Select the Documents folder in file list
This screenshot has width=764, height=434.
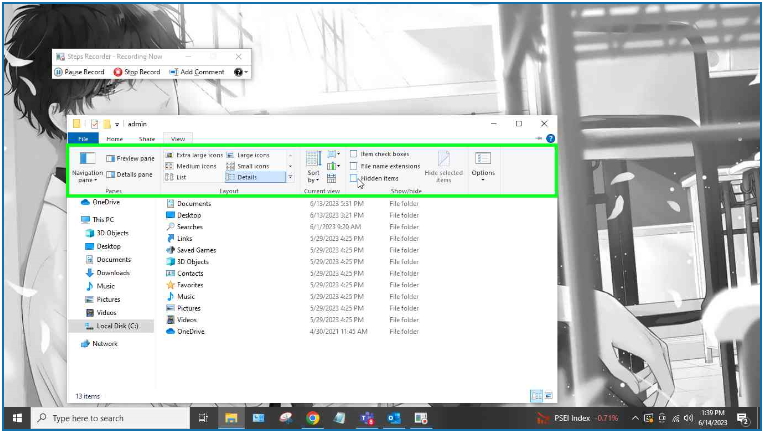click(x=189, y=204)
